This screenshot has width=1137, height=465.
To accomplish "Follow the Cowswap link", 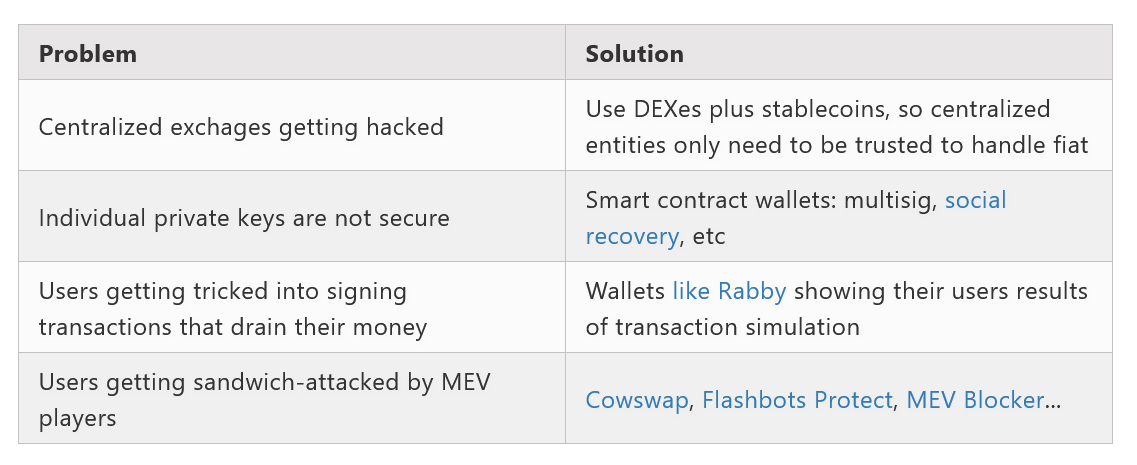I will tap(637, 400).
